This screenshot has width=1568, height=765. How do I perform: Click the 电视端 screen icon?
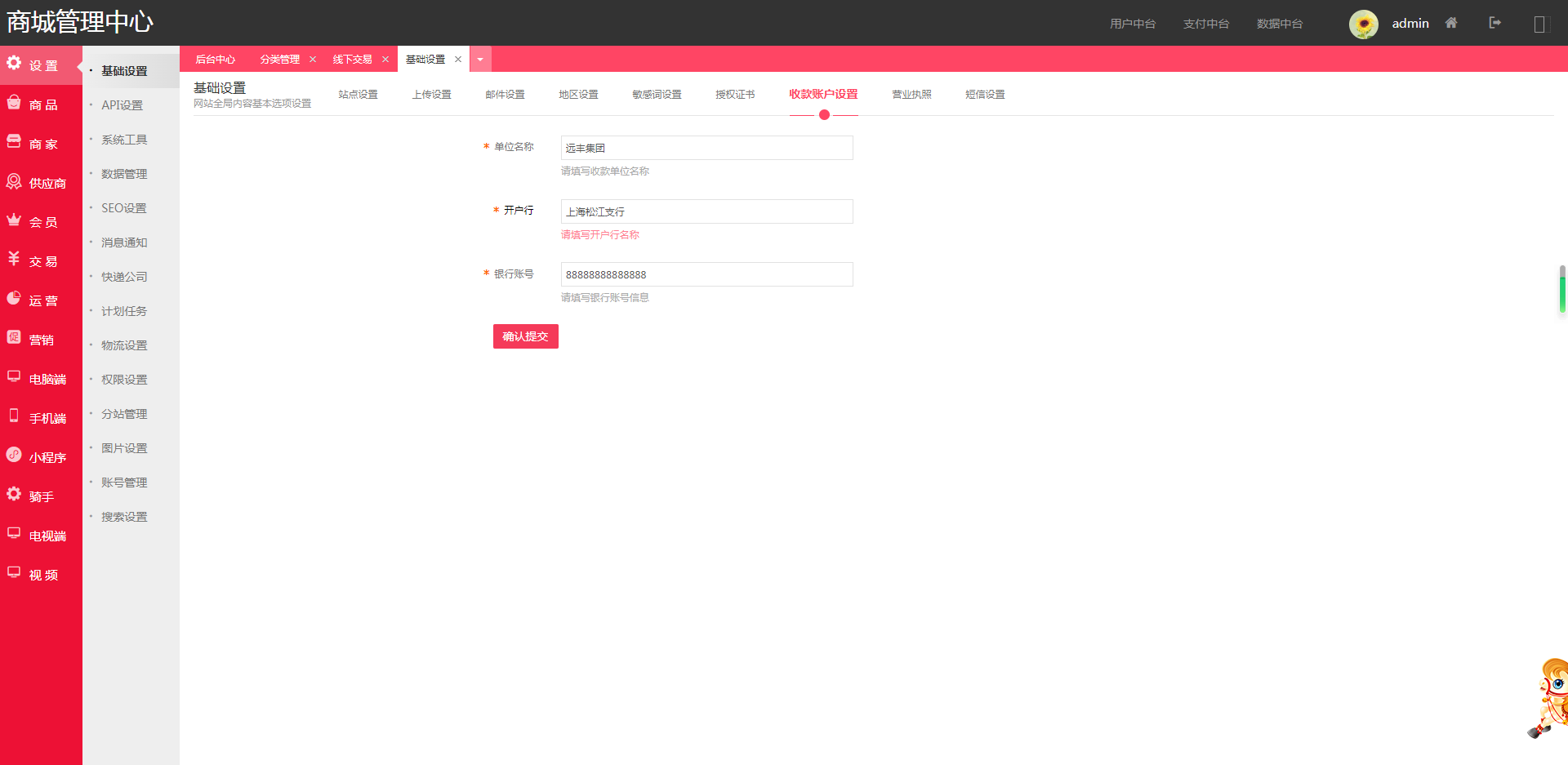point(14,533)
